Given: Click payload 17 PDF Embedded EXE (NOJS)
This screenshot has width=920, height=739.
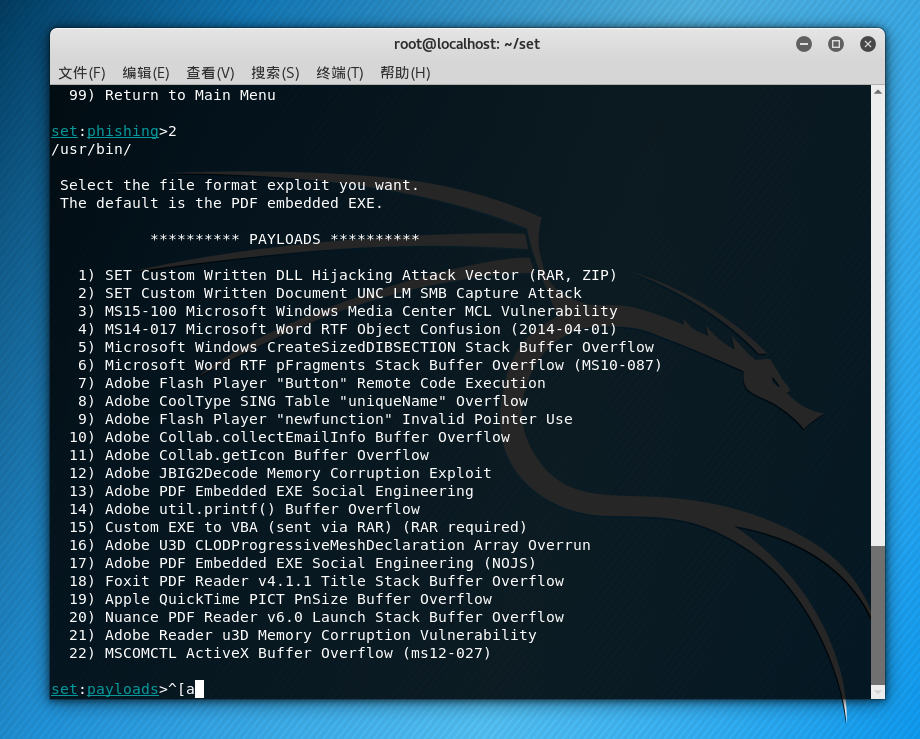Looking at the screenshot, I should click(x=303, y=563).
